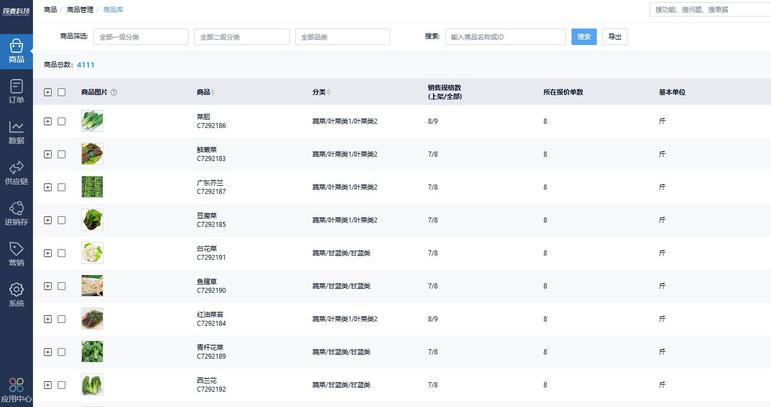Focus the global search box at top right
Viewport: 771px width, 407px height.
click(710, 9)
